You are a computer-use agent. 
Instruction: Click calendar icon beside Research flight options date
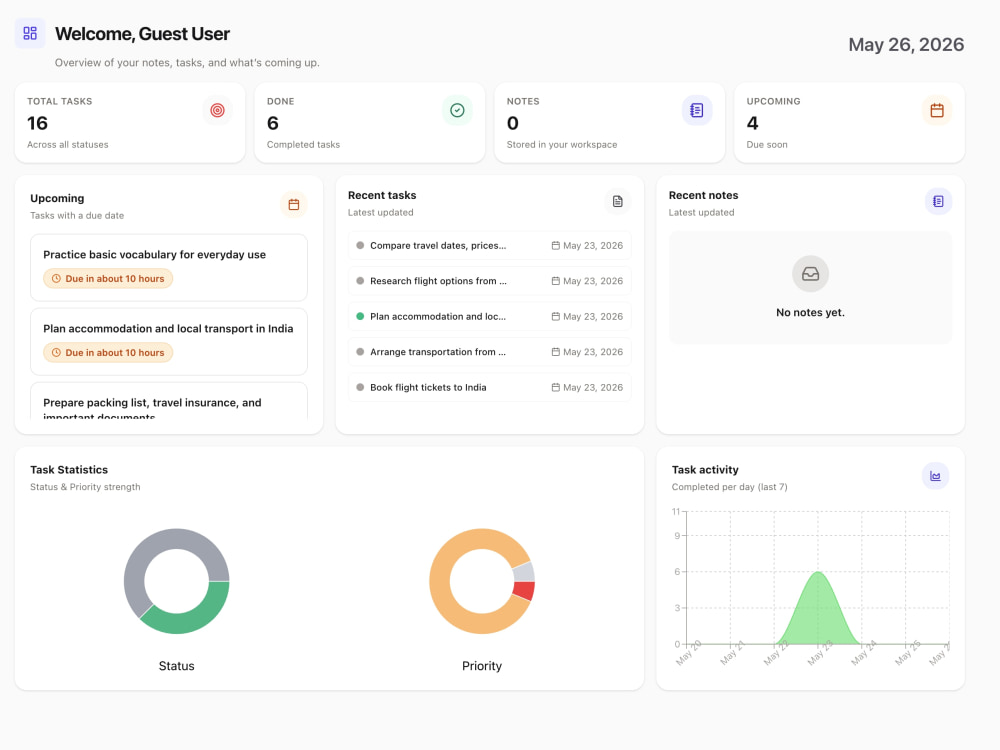coord(555,281)
